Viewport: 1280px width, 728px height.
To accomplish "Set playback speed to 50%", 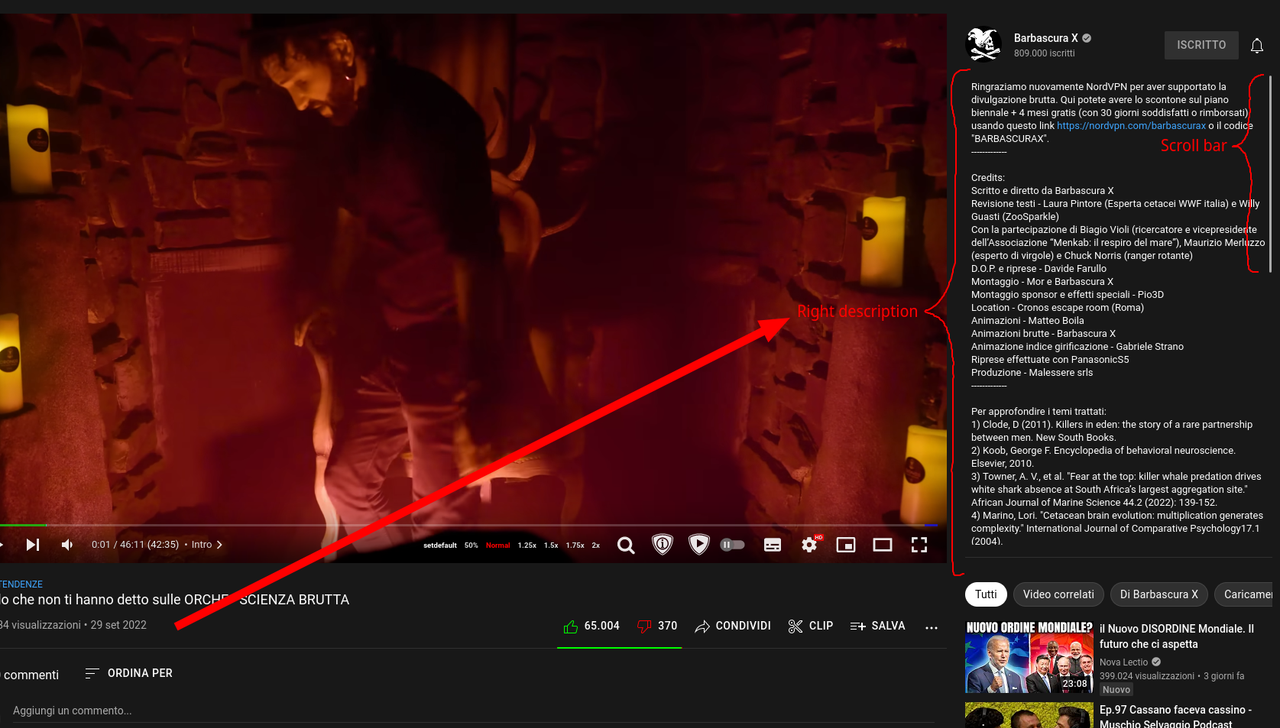I will coord(471,546).
